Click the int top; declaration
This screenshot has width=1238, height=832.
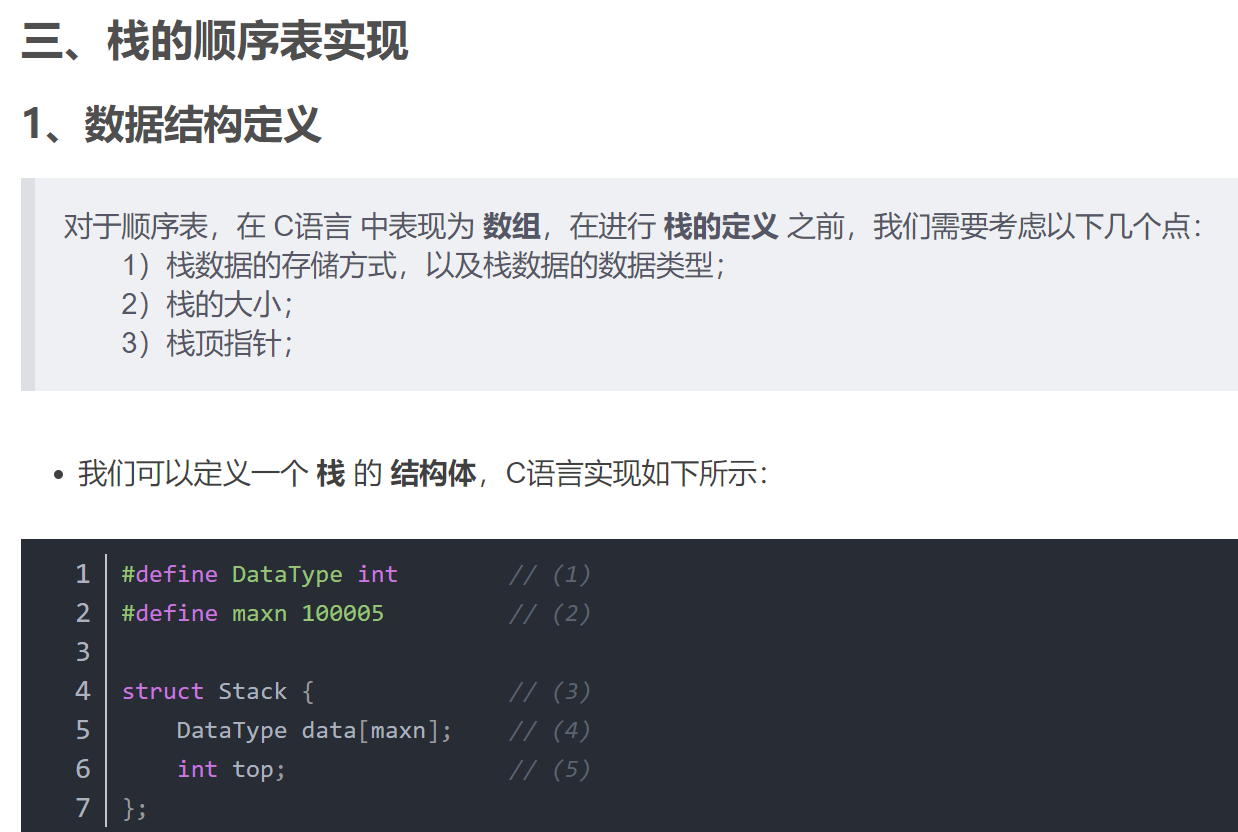(x=231, y=769)
